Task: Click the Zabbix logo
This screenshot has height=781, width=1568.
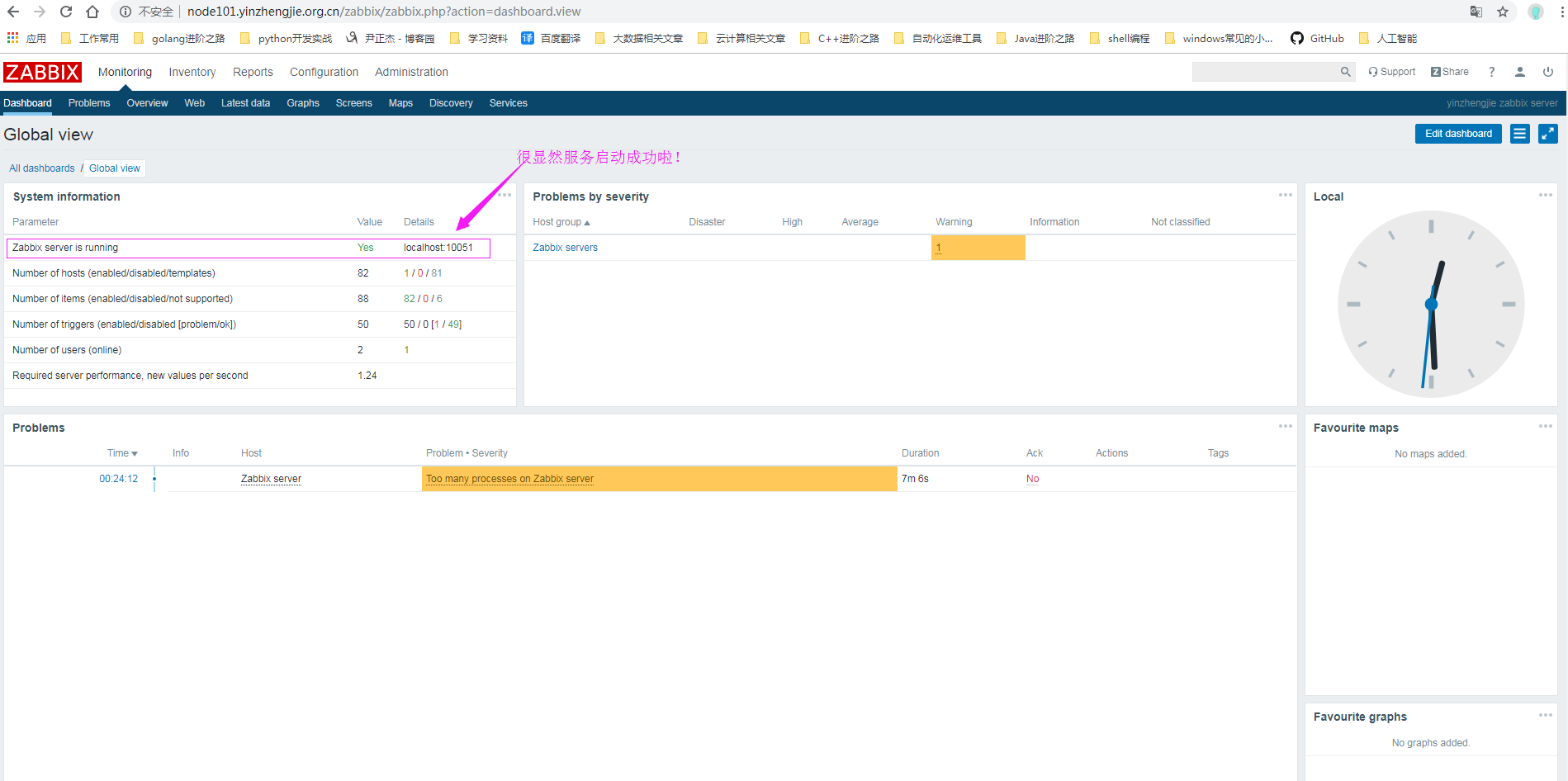Action: tap(42, 73)
